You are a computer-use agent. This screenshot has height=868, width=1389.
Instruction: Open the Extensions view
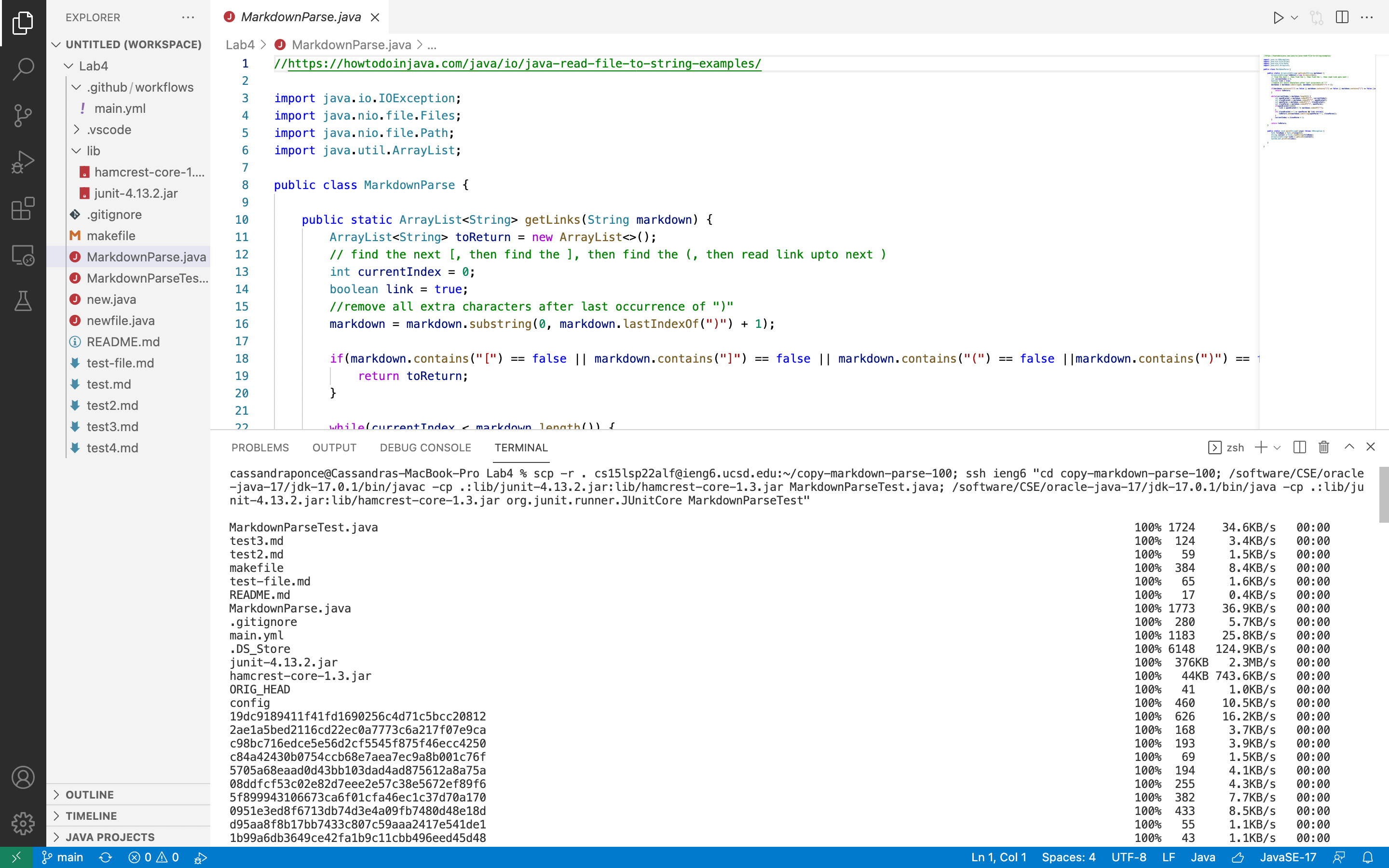click(23, 208)
